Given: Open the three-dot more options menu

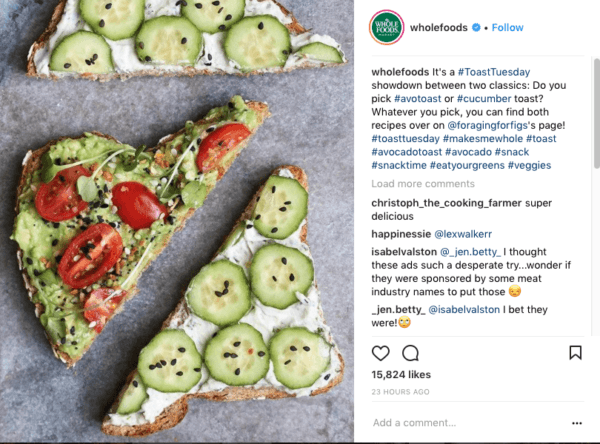Looking at the screenshot, I should (x=577, y=423).
